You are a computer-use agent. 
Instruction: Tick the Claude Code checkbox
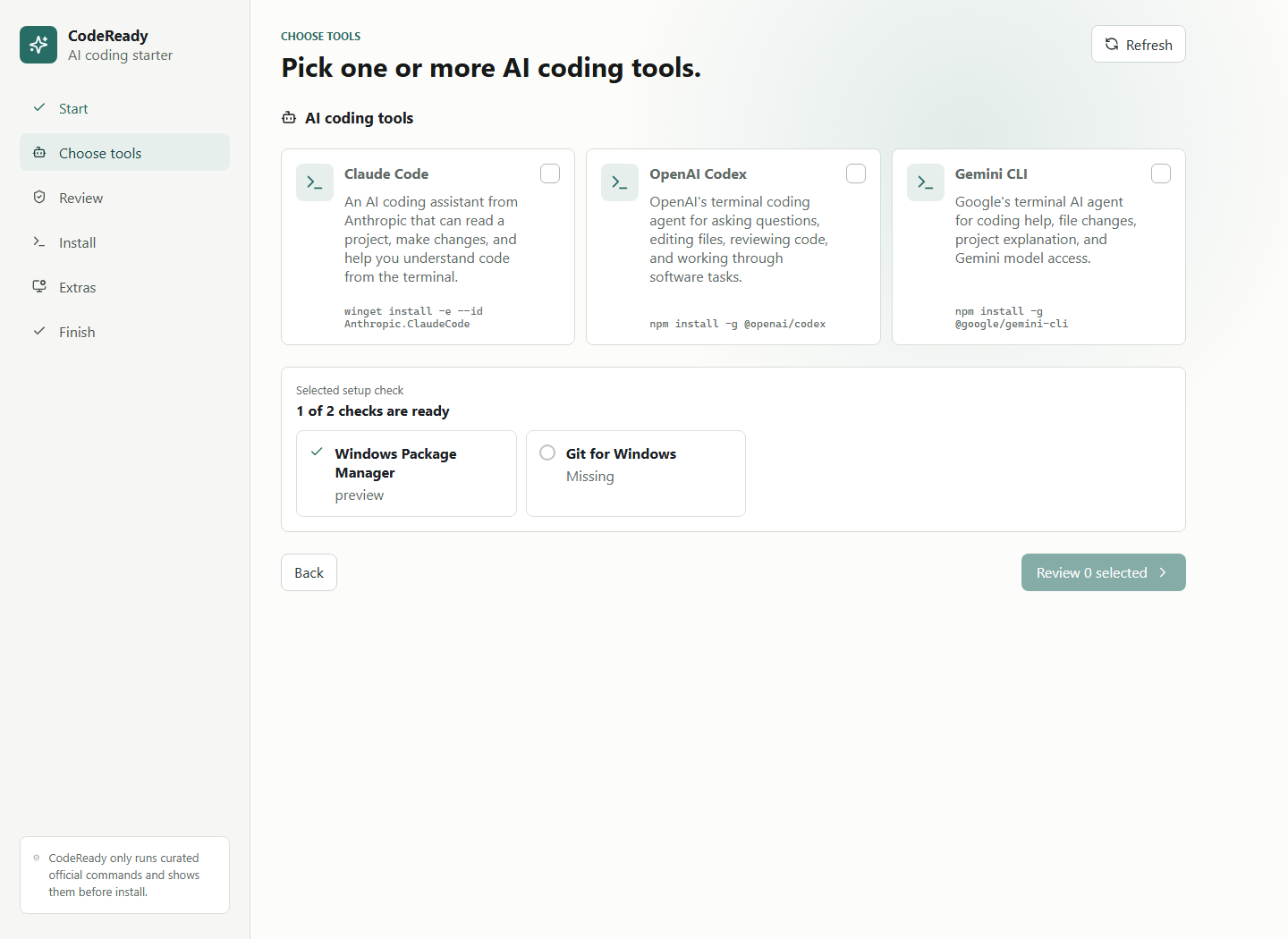tap(550, 173)
